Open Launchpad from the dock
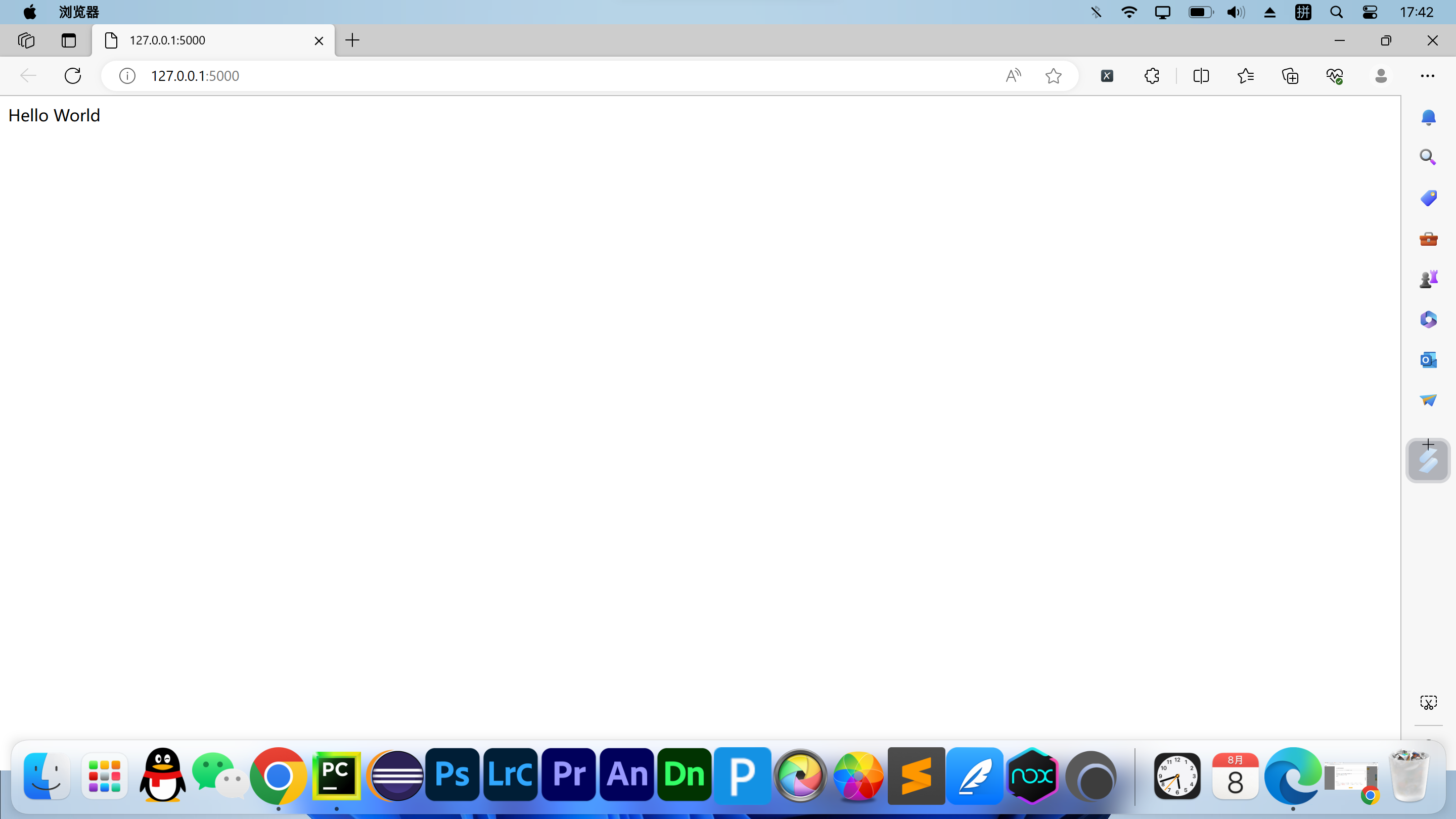 105,776
